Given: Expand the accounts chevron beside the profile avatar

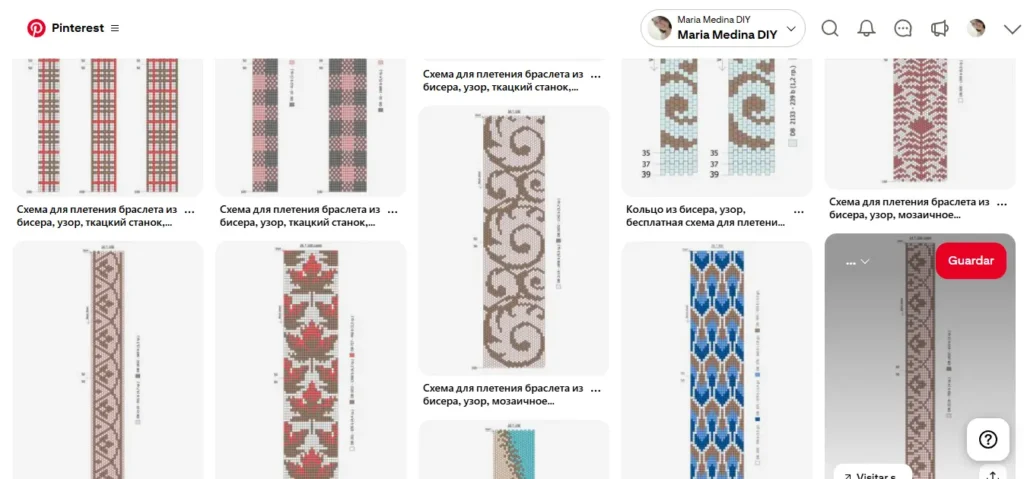Looking at the screenshot, I should [x=1012, y=28].
